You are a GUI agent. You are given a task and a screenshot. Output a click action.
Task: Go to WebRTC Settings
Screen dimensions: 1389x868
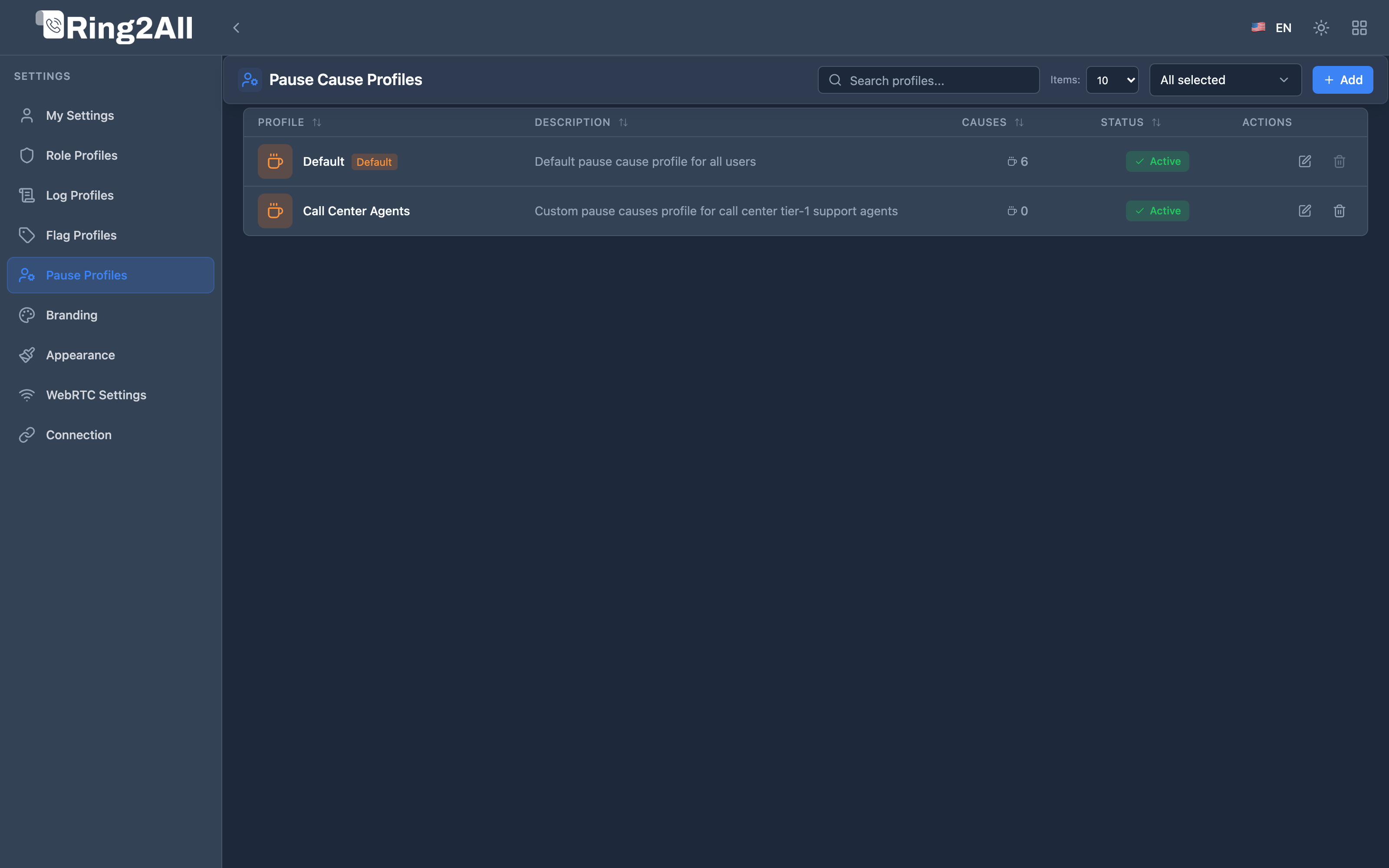click(x=110, y=395)
